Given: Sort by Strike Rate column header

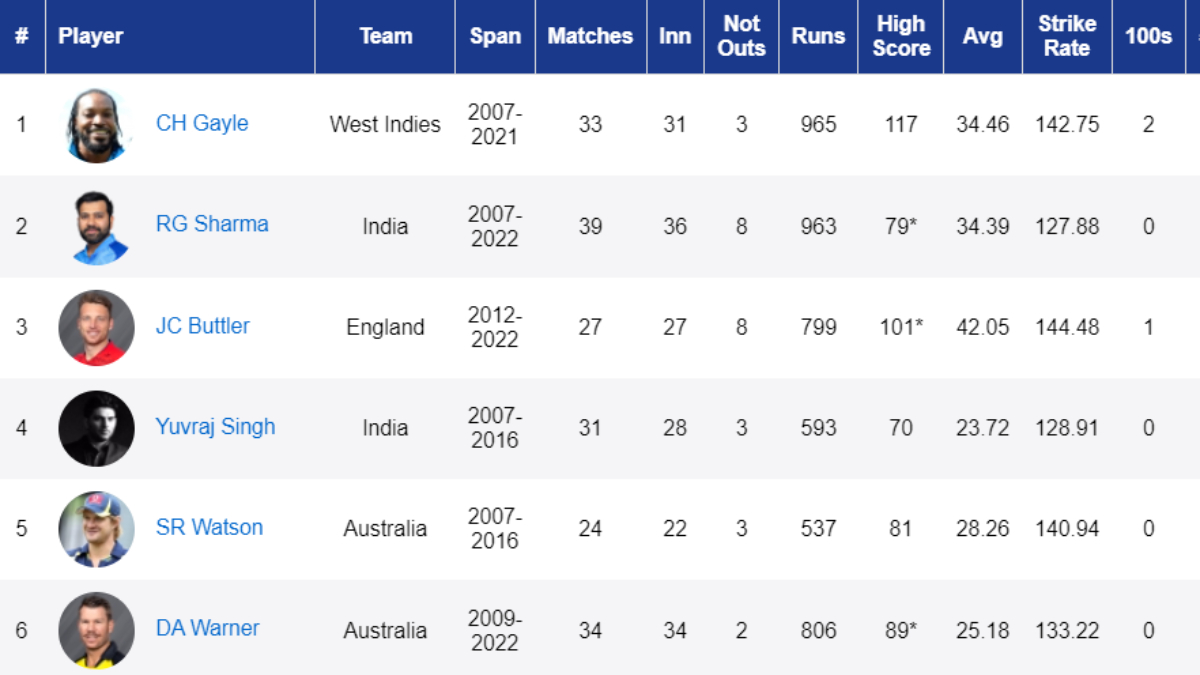Looking at the screenshot, I should 1066,36.
